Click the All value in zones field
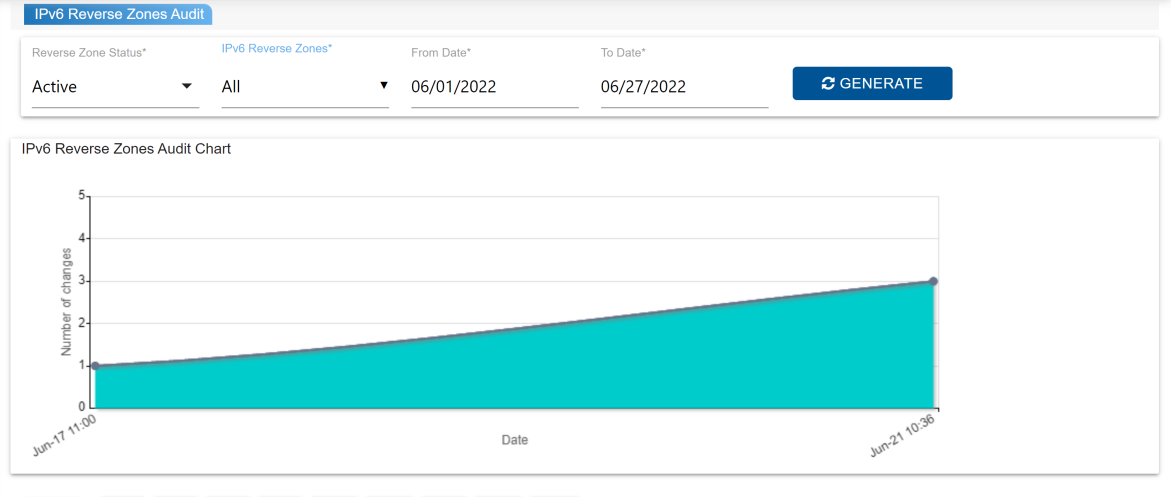The height and width of the screenshot is (497, 1171). (231, 87)
